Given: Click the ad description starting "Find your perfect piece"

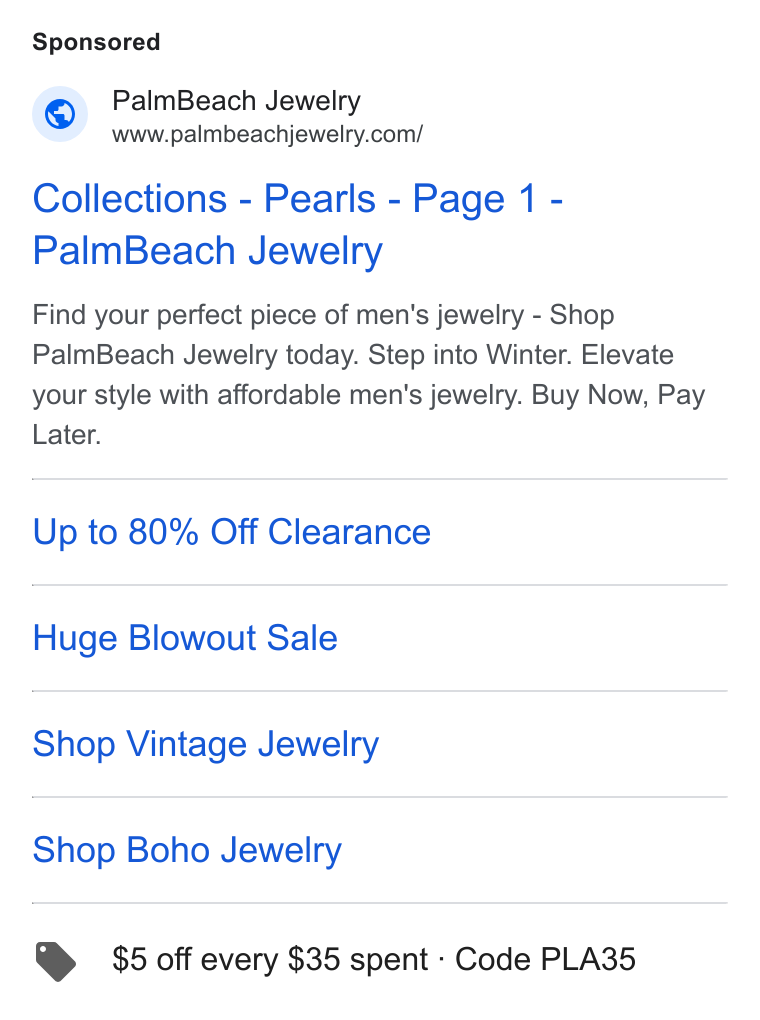Looking at the screenshot, I should click(369, 375).
